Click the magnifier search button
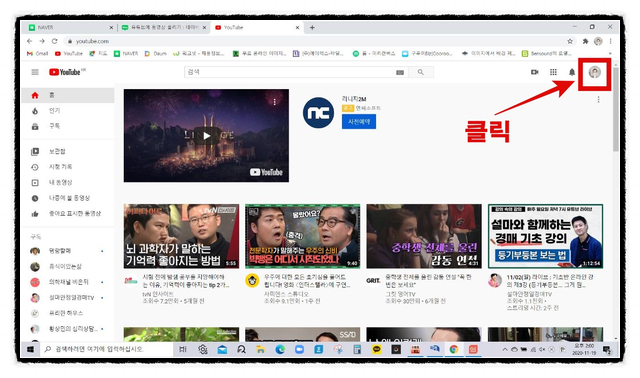Screen dimensions: 640x378 [421, 72]
